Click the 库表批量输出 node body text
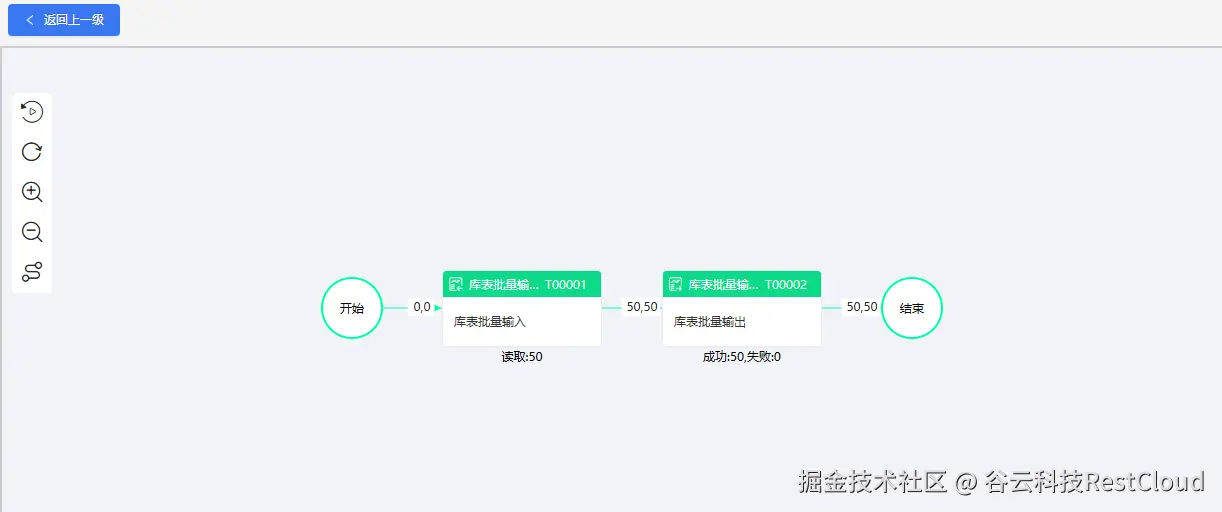The width and height of the screenshot is (1222, 512). point(710,322)
